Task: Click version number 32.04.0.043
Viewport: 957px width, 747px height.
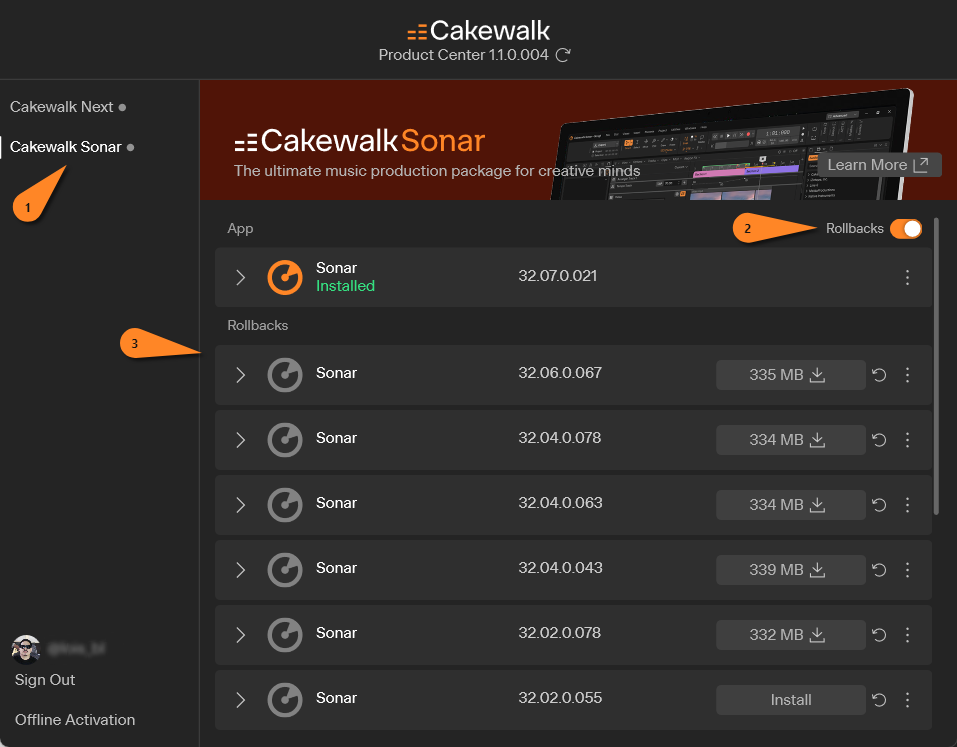Action: click(560, 568)
